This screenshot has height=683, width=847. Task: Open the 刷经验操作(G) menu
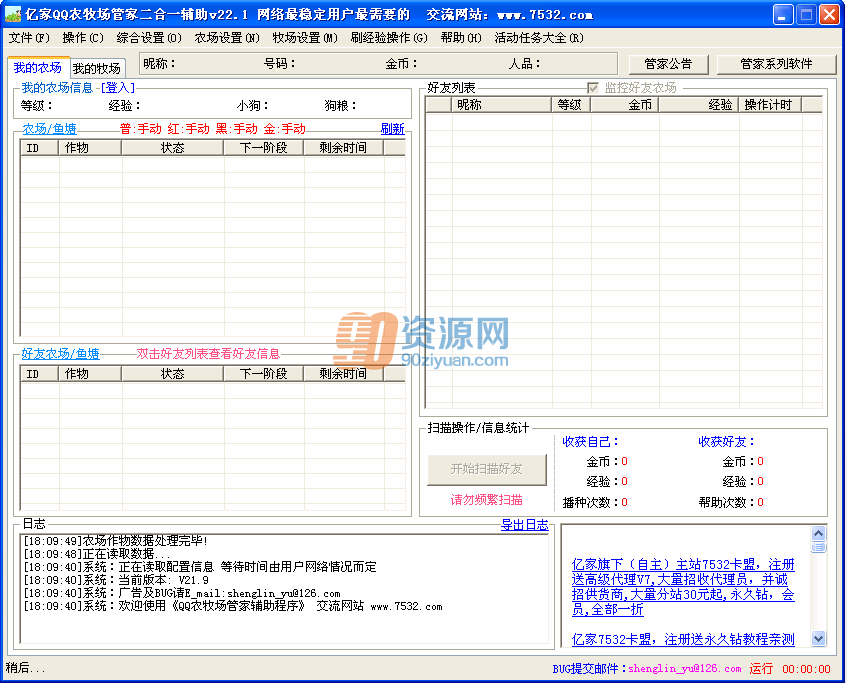389,38
